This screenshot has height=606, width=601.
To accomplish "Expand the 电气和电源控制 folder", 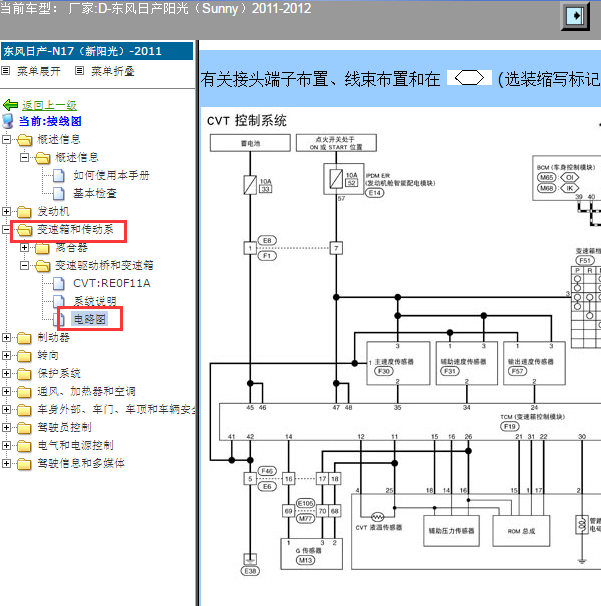I will [x=6, y=445].
